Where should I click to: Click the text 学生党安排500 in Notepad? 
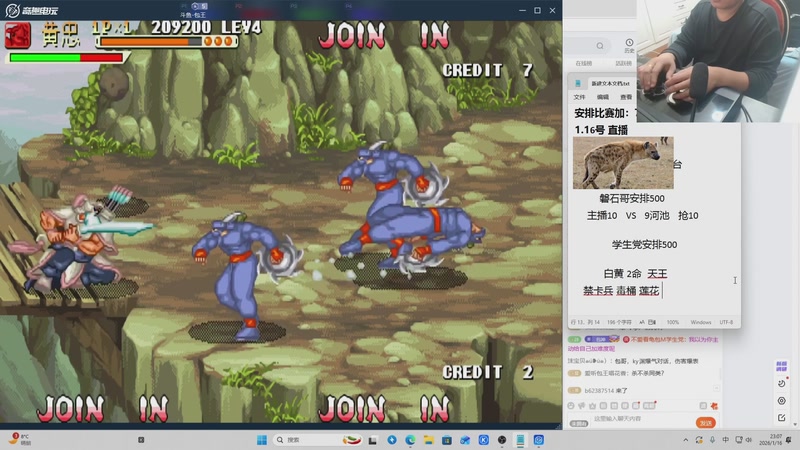click(644, 244)
